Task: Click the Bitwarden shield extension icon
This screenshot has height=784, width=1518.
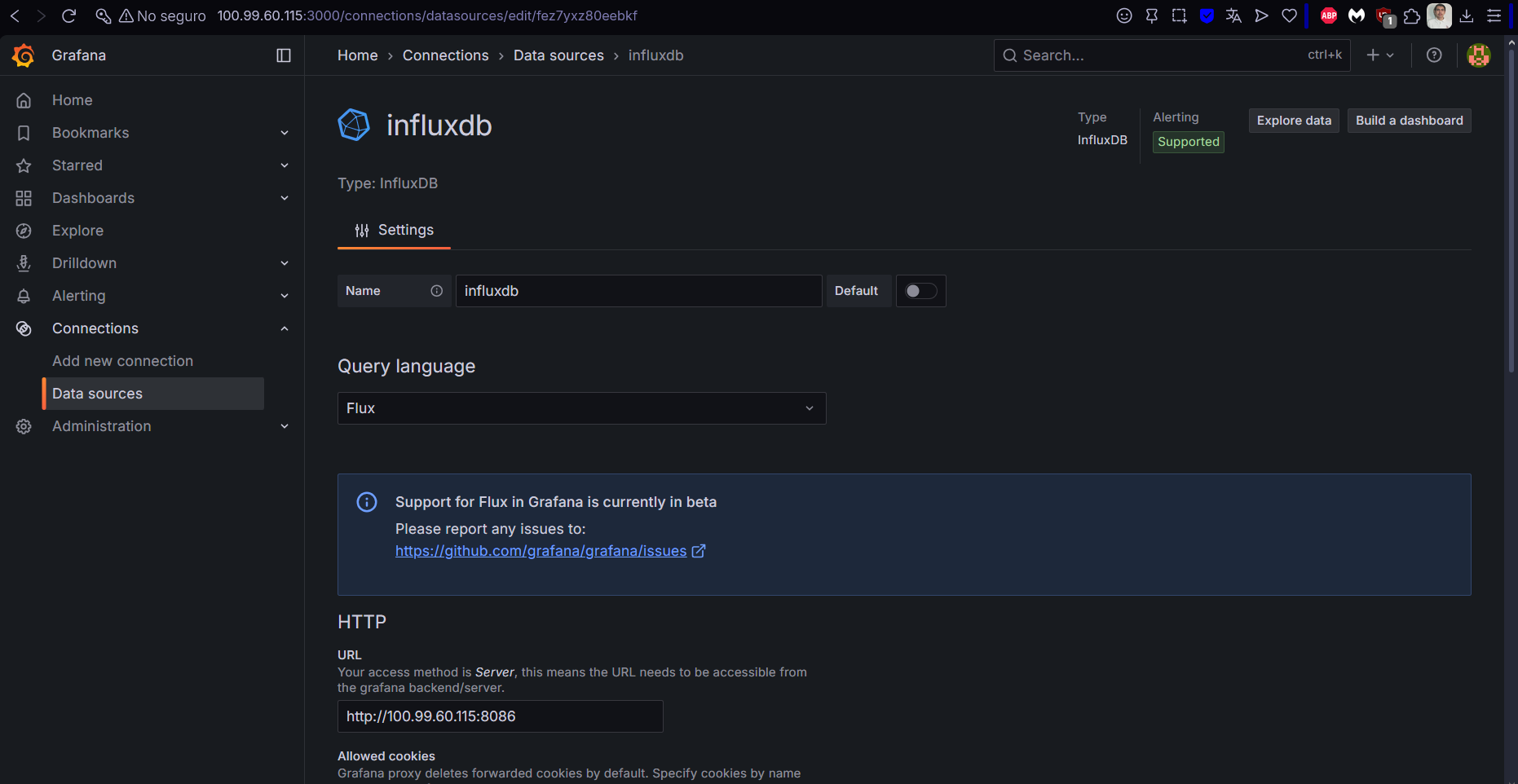Action: (x=1207, y=15)
